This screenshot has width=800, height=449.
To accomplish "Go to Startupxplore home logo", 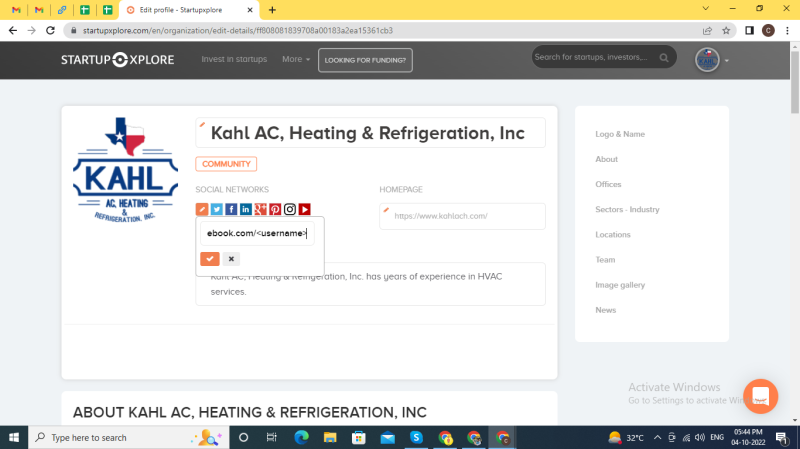I will [117, 60].
